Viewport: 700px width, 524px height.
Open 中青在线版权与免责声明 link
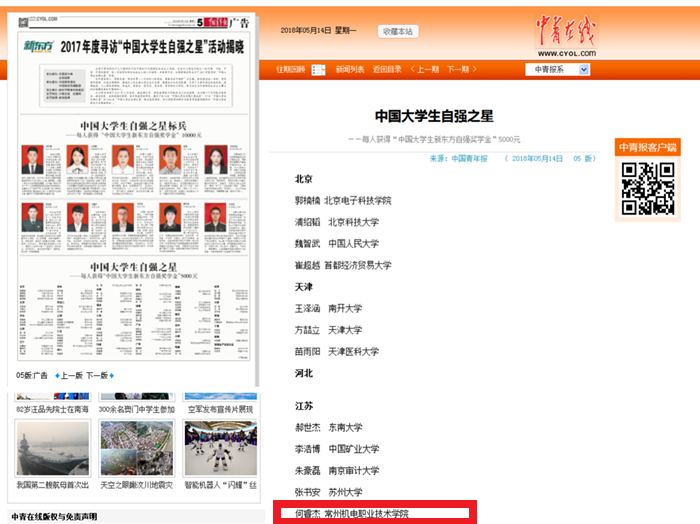(x=56, y=516)
